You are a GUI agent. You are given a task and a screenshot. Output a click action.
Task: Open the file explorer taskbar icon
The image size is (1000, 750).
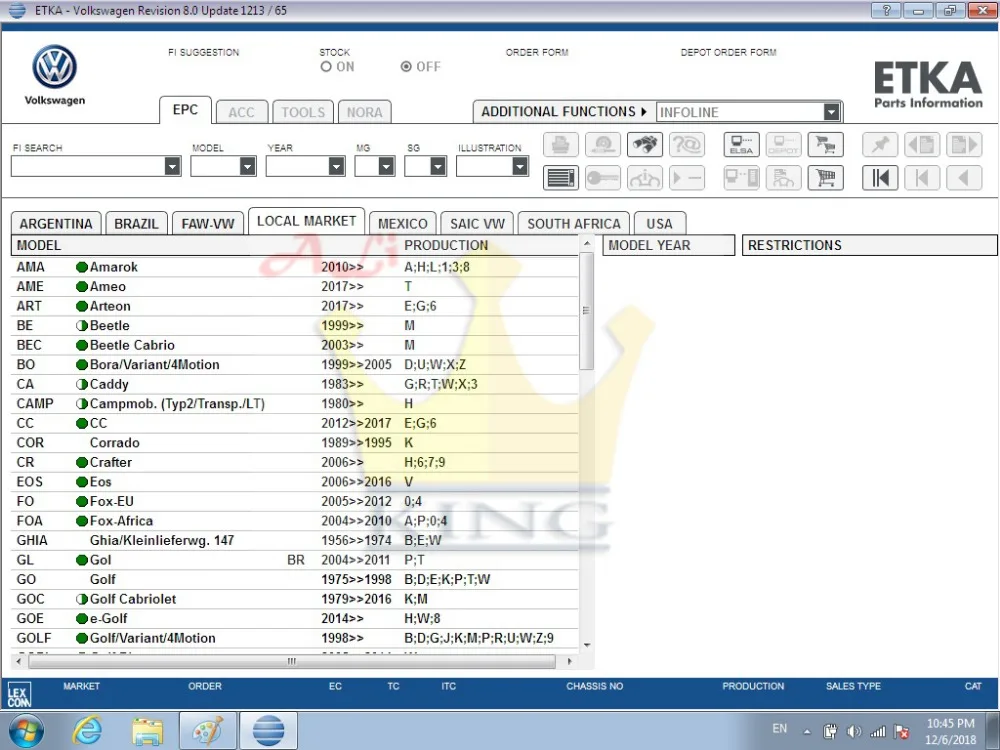pyautogui.click(x=147, y=731)
